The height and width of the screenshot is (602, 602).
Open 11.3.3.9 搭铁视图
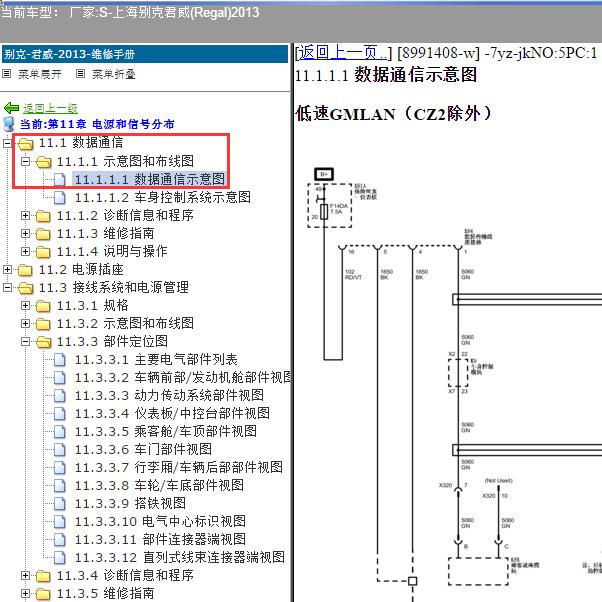(130, 504)
